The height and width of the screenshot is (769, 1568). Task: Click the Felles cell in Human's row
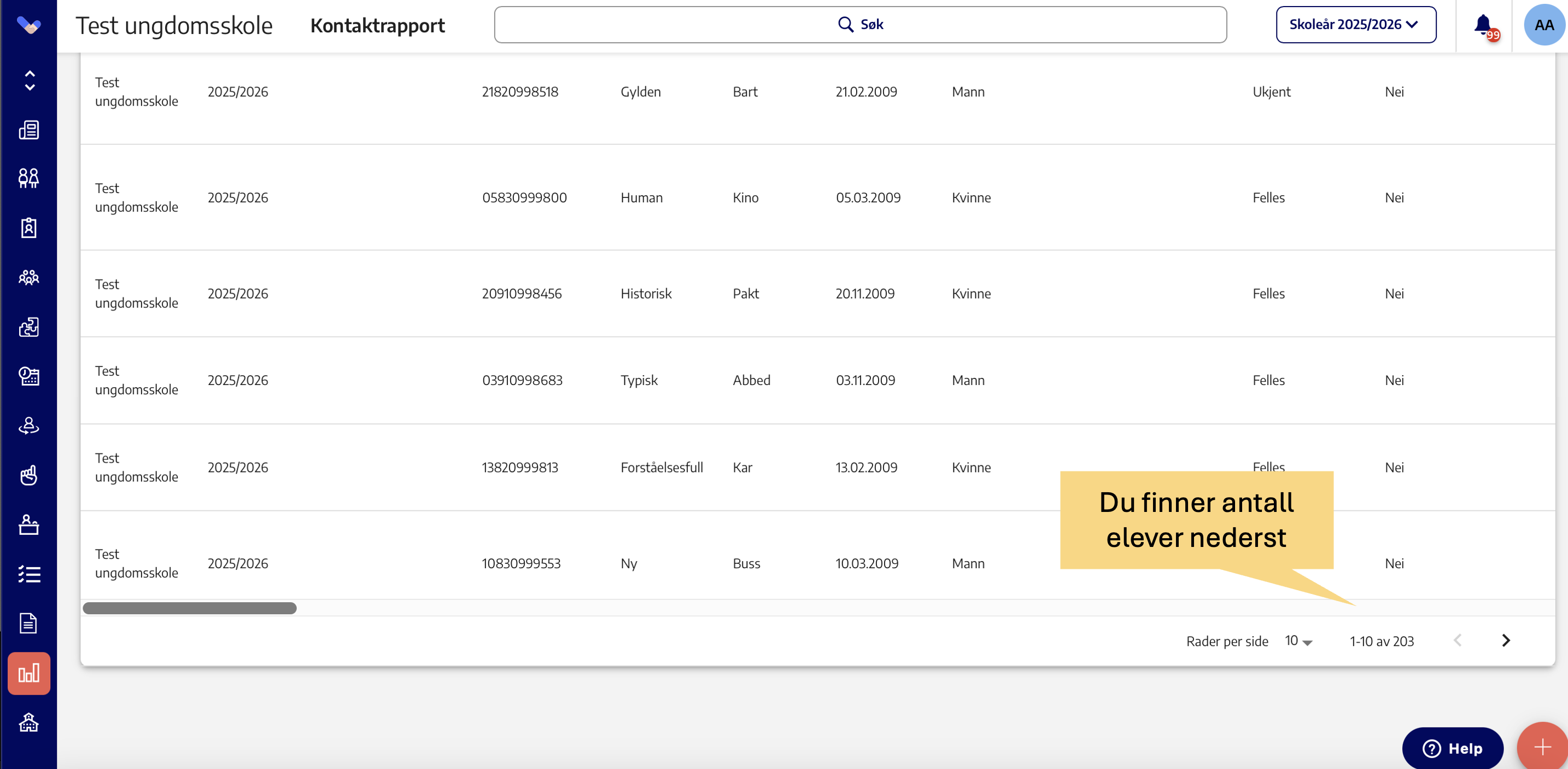[x=1268, y=198]
